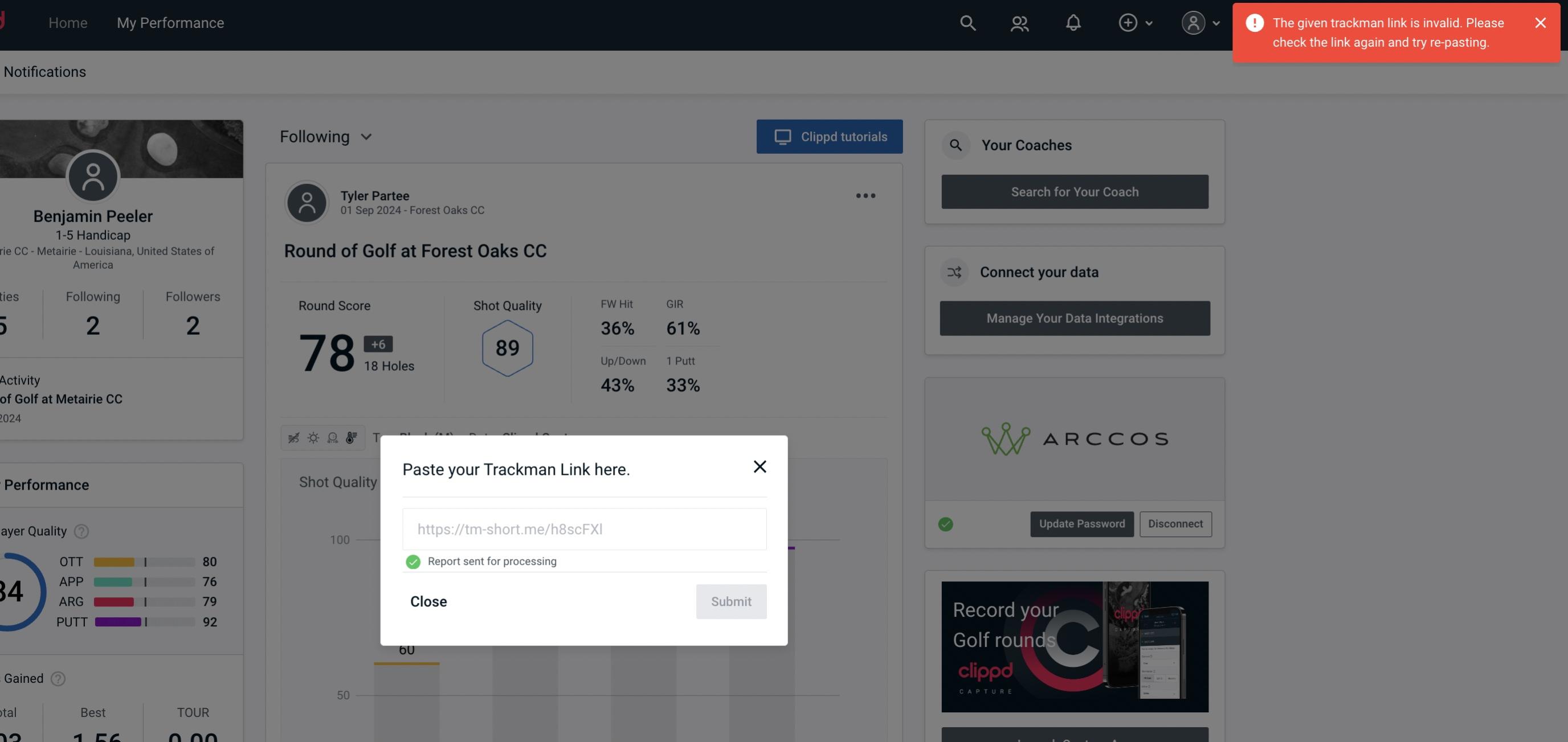Click the user profile avatar icon
The width and height of the screenshot is (1568, 742).
click(1193, 22)
